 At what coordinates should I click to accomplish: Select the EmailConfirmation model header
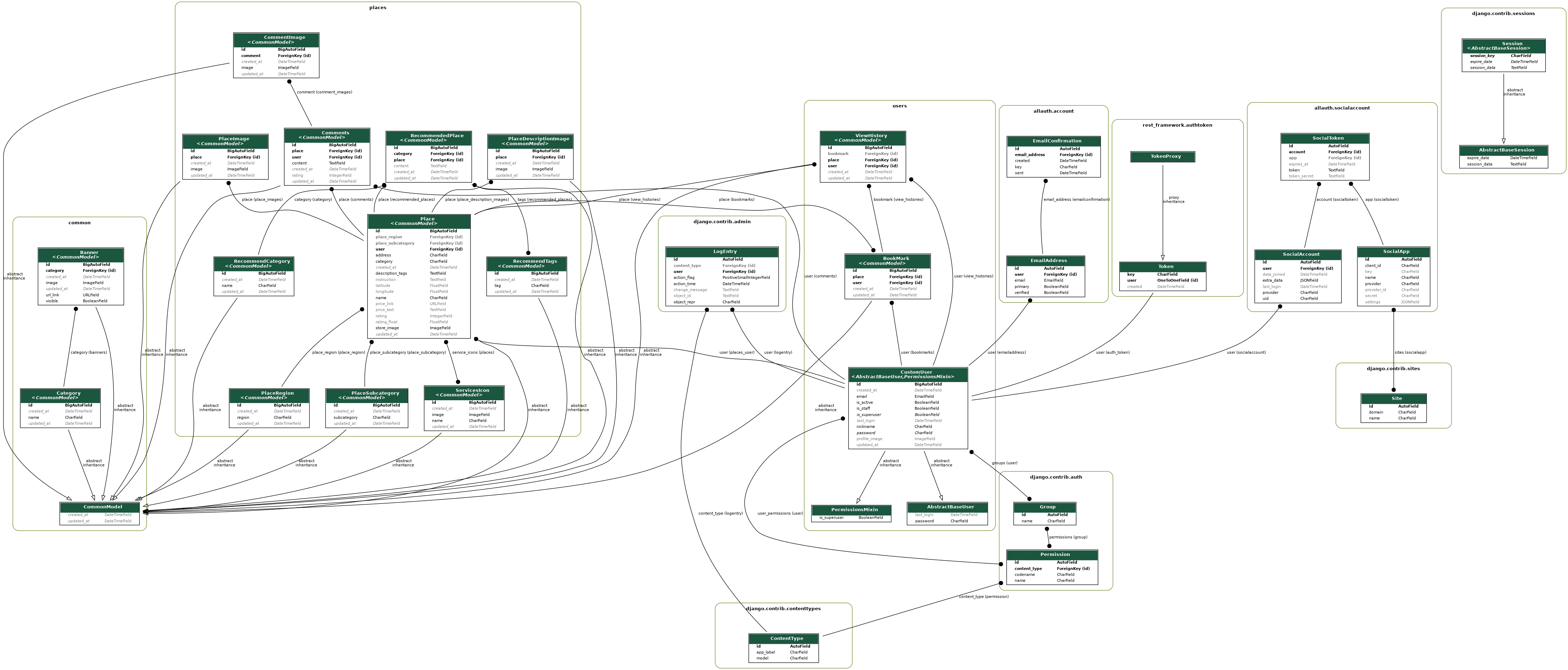coord(1053,141)
